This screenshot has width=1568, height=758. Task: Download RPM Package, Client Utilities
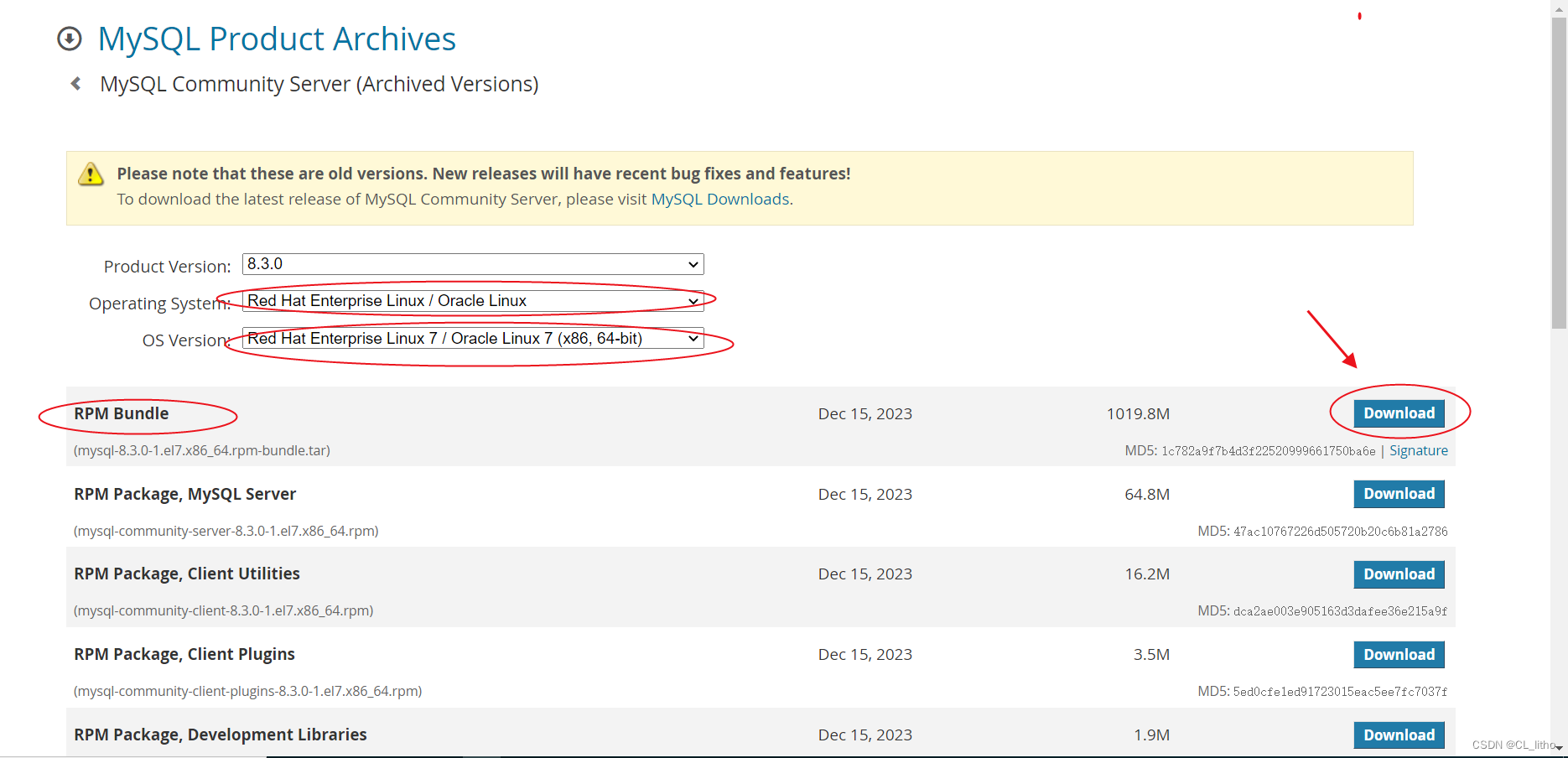[1399, 574]
